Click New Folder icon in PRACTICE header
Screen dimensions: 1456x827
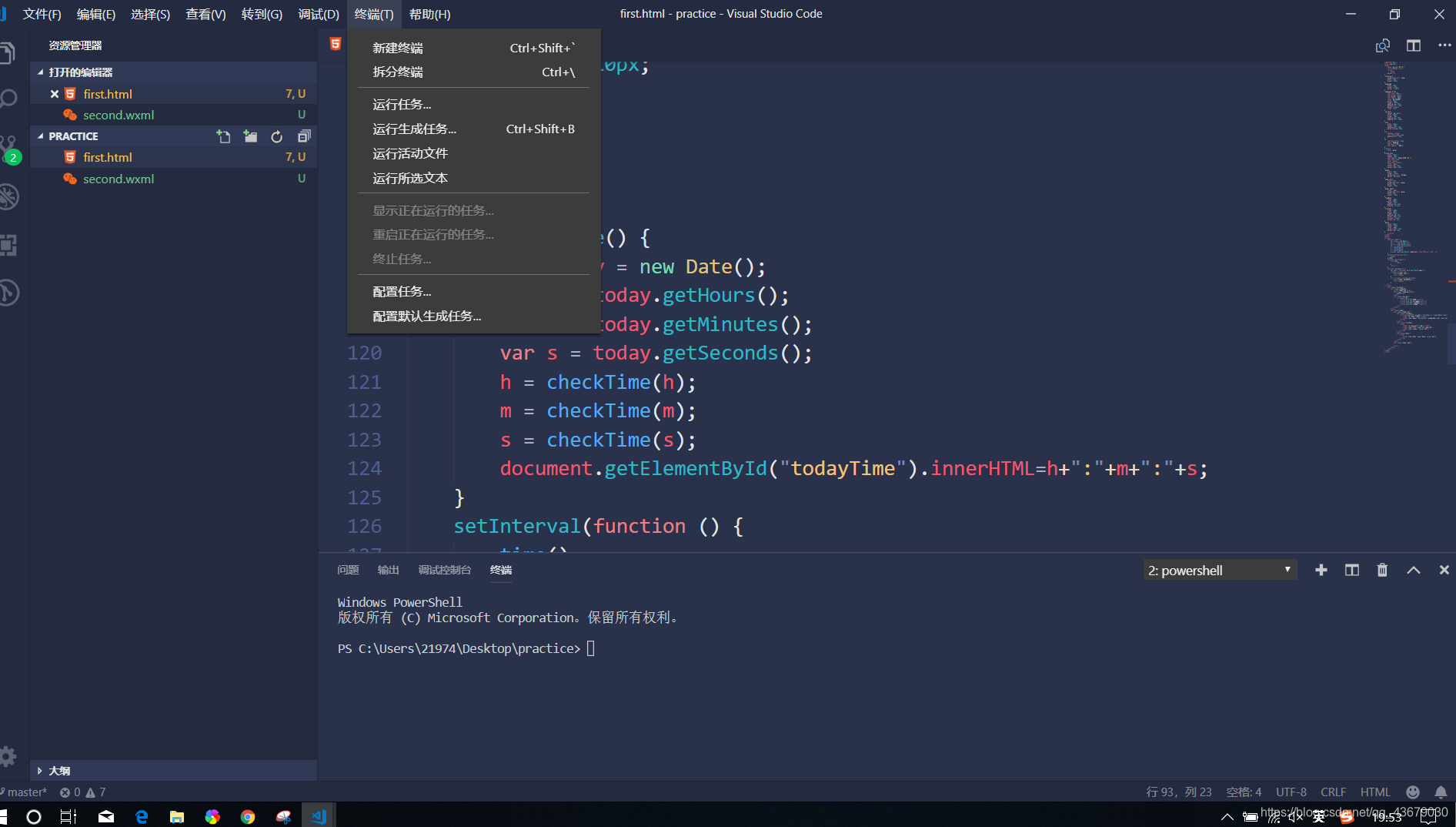[250, 136]
